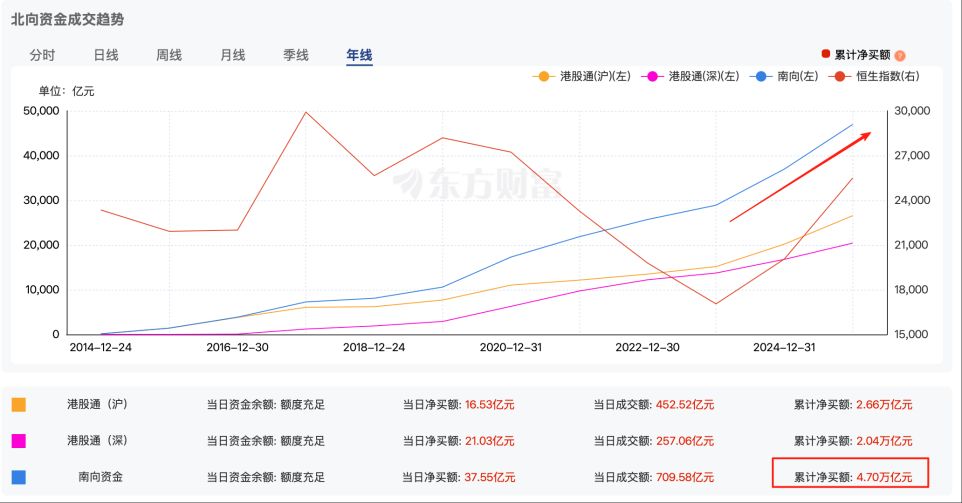The width and height of the screenshot is (962, 503).
Task: Click the magenta 港股通(深) legend line marker
Action: pos(655,76)
